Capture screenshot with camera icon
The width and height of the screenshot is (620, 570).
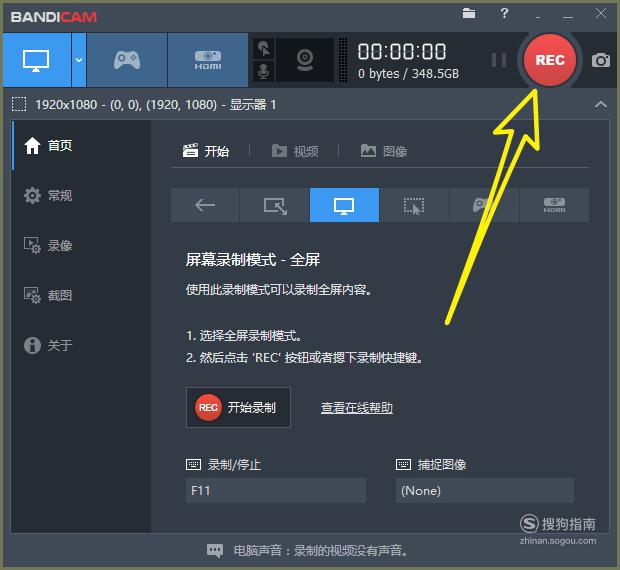(601, 60)
